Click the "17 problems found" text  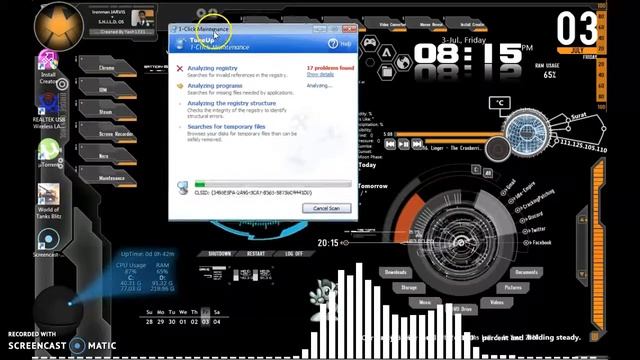[x=330, y=68]
